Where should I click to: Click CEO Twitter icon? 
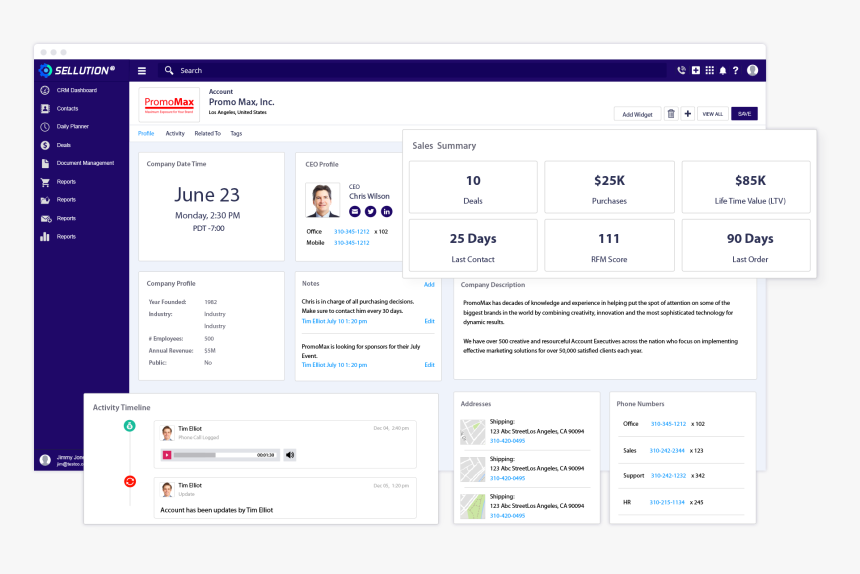point(371,211)
